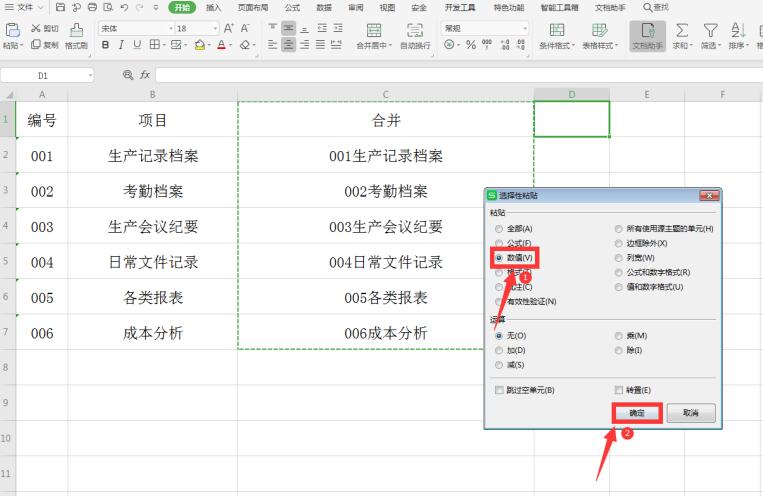The height and width of the screenshot is (496, 763).
Task: Select the 乘(M) multiply operation radio
Action: (x=618, y=336)
